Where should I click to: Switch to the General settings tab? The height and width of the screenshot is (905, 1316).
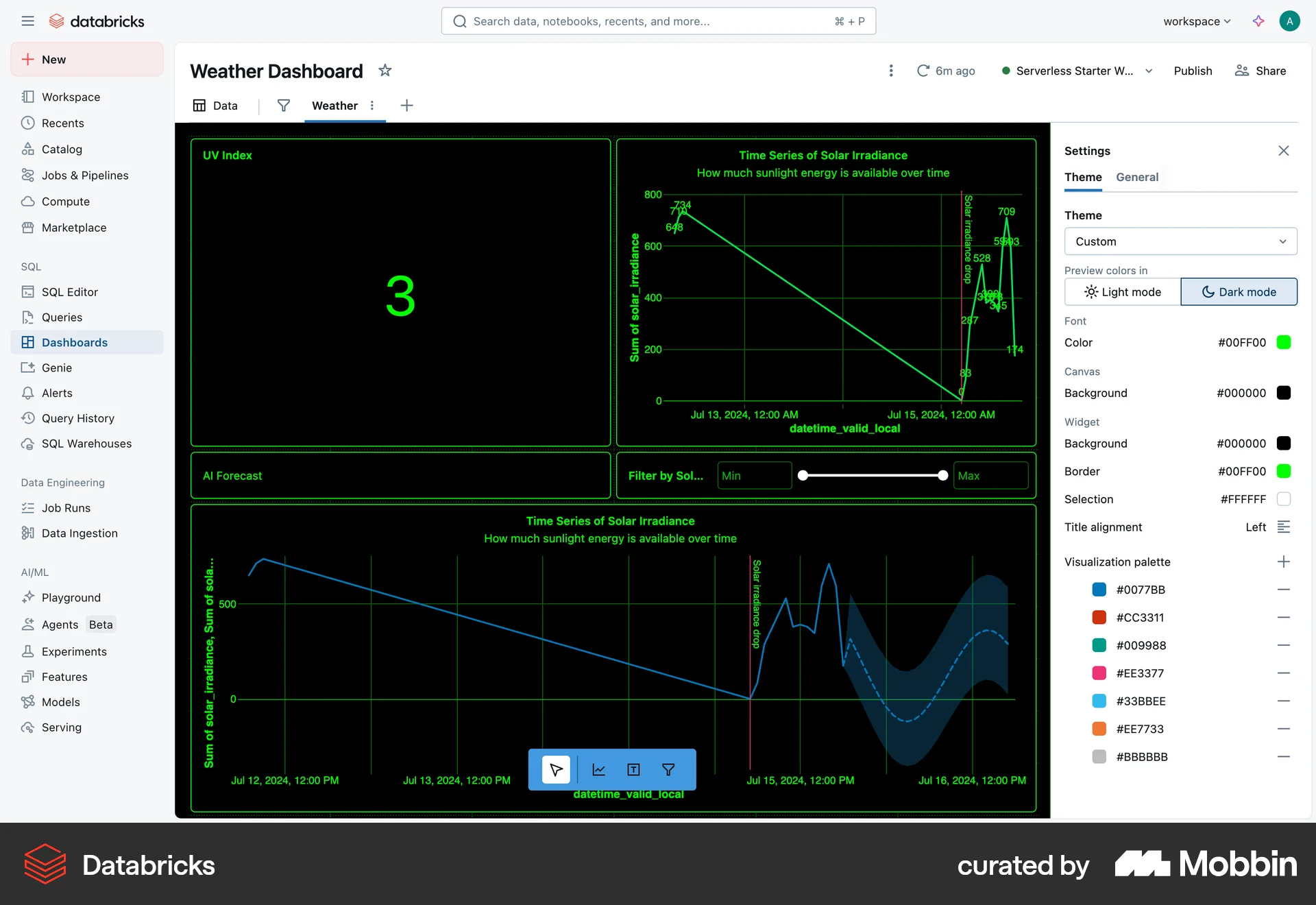(x=1137, y=177)
